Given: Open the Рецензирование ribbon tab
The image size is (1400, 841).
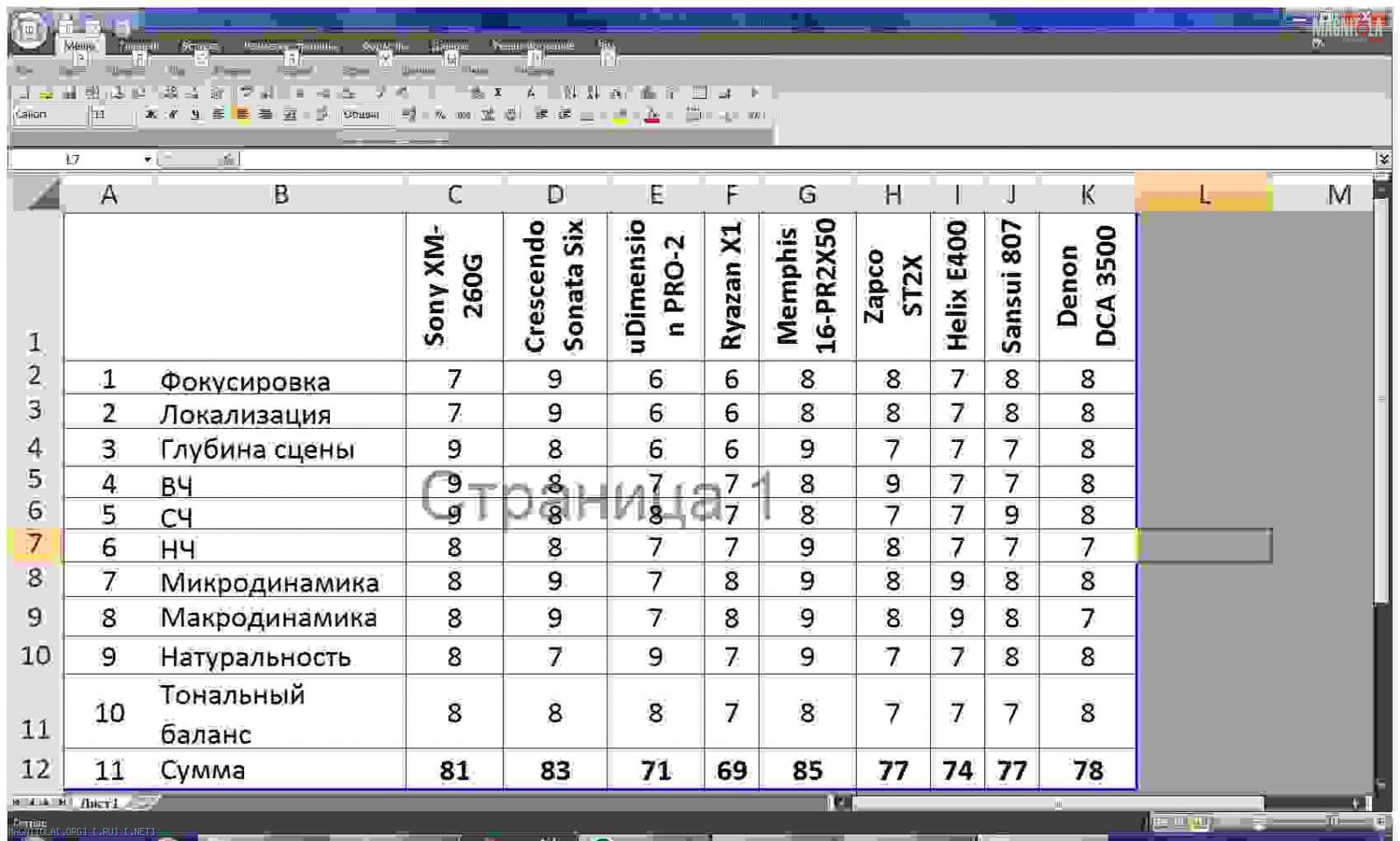Looking at the screenshot, I should 533,46.
